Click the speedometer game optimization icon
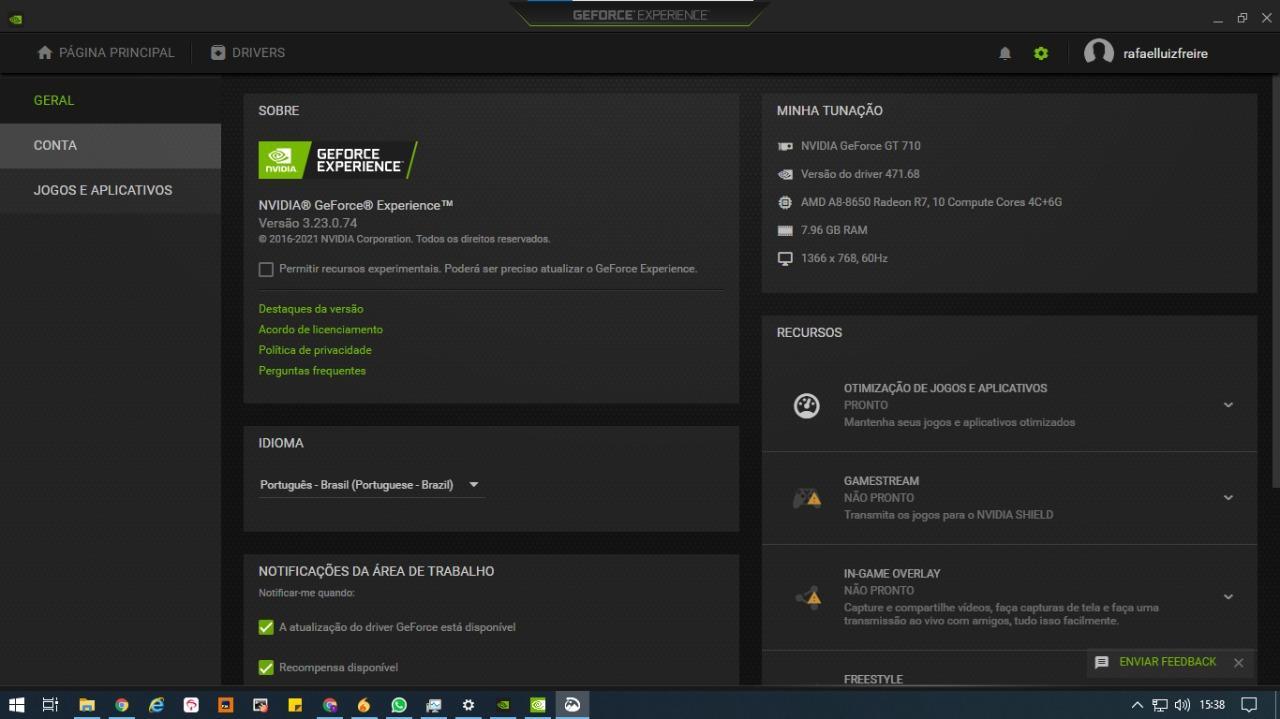 pyautogui.click(x=806, y=405)
